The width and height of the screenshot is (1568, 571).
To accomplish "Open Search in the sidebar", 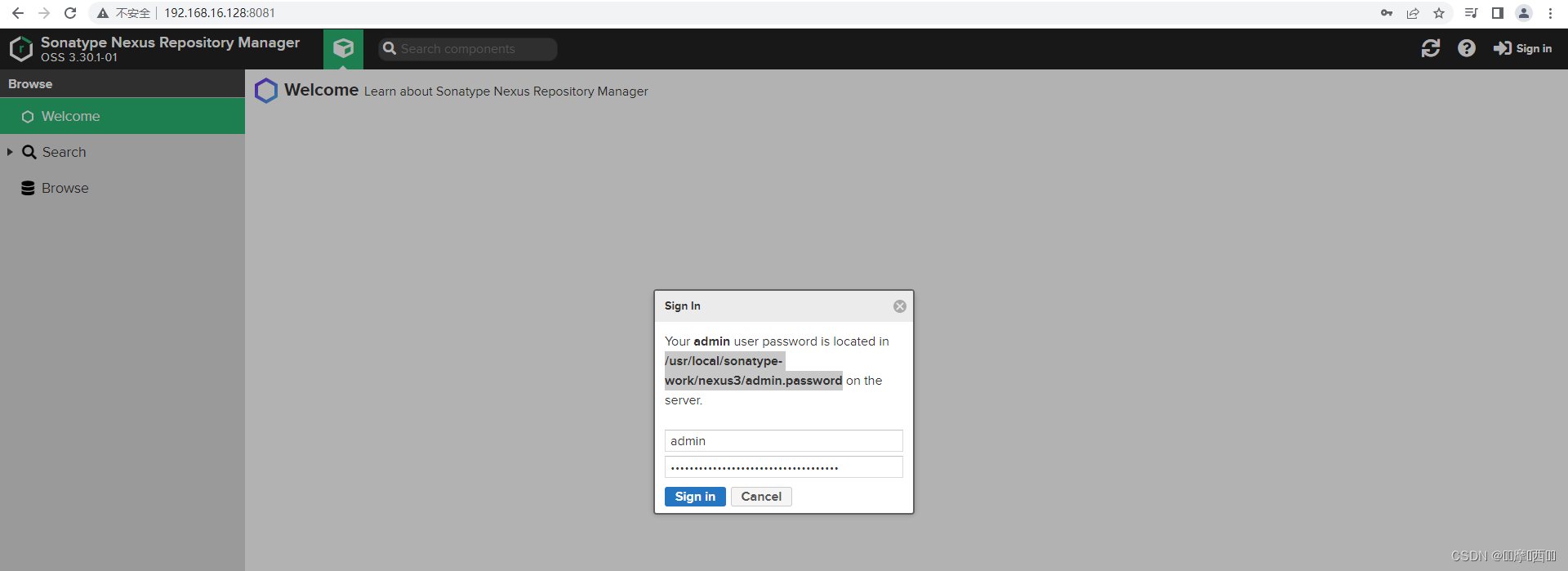I will point(122,152).
